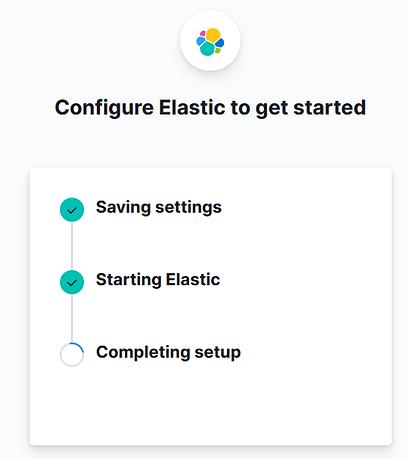Click the blue arc on the spinner
The image size is (408, 459).
(79, 347)
